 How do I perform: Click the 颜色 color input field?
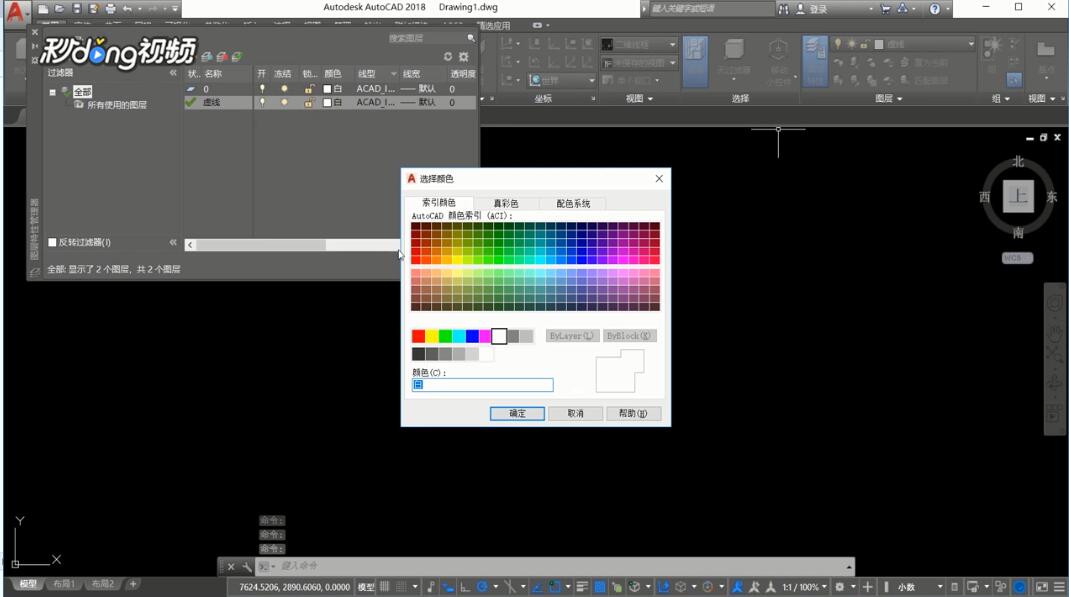click(483, 385)
